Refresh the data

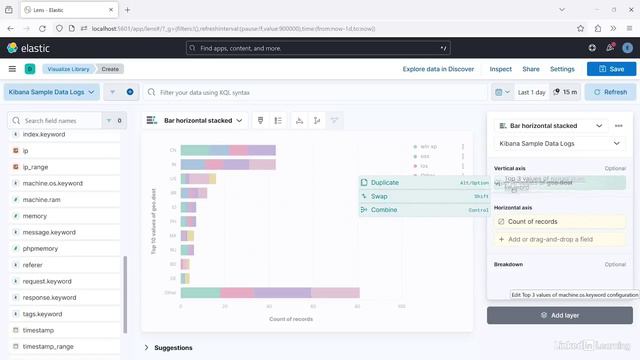[610, 92]
